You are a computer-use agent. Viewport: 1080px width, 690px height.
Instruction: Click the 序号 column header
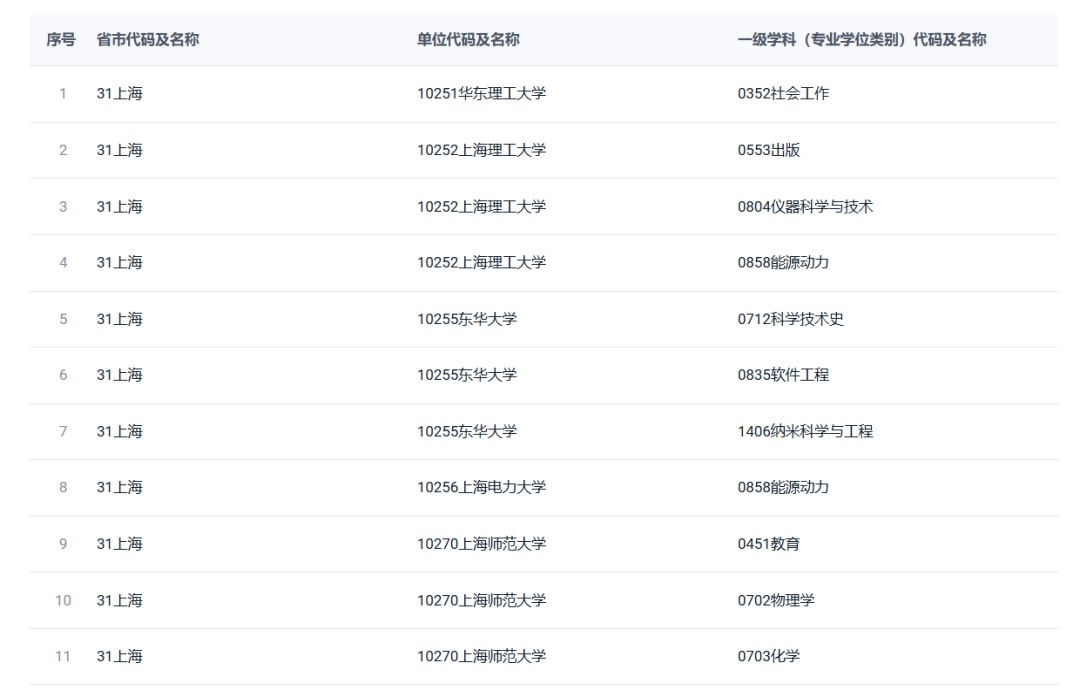point(61,40)
